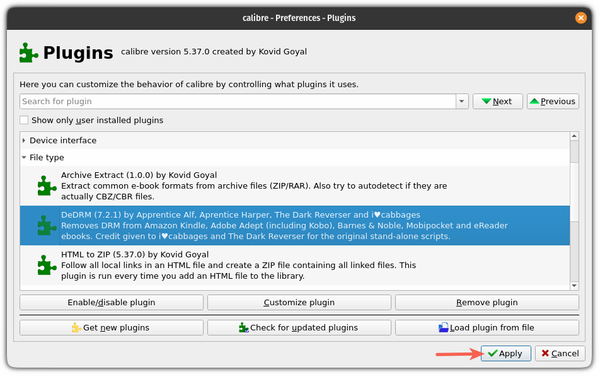Enable Show only user installed plugins
This screenshot has height=376, width=600.
coord(24,120)
